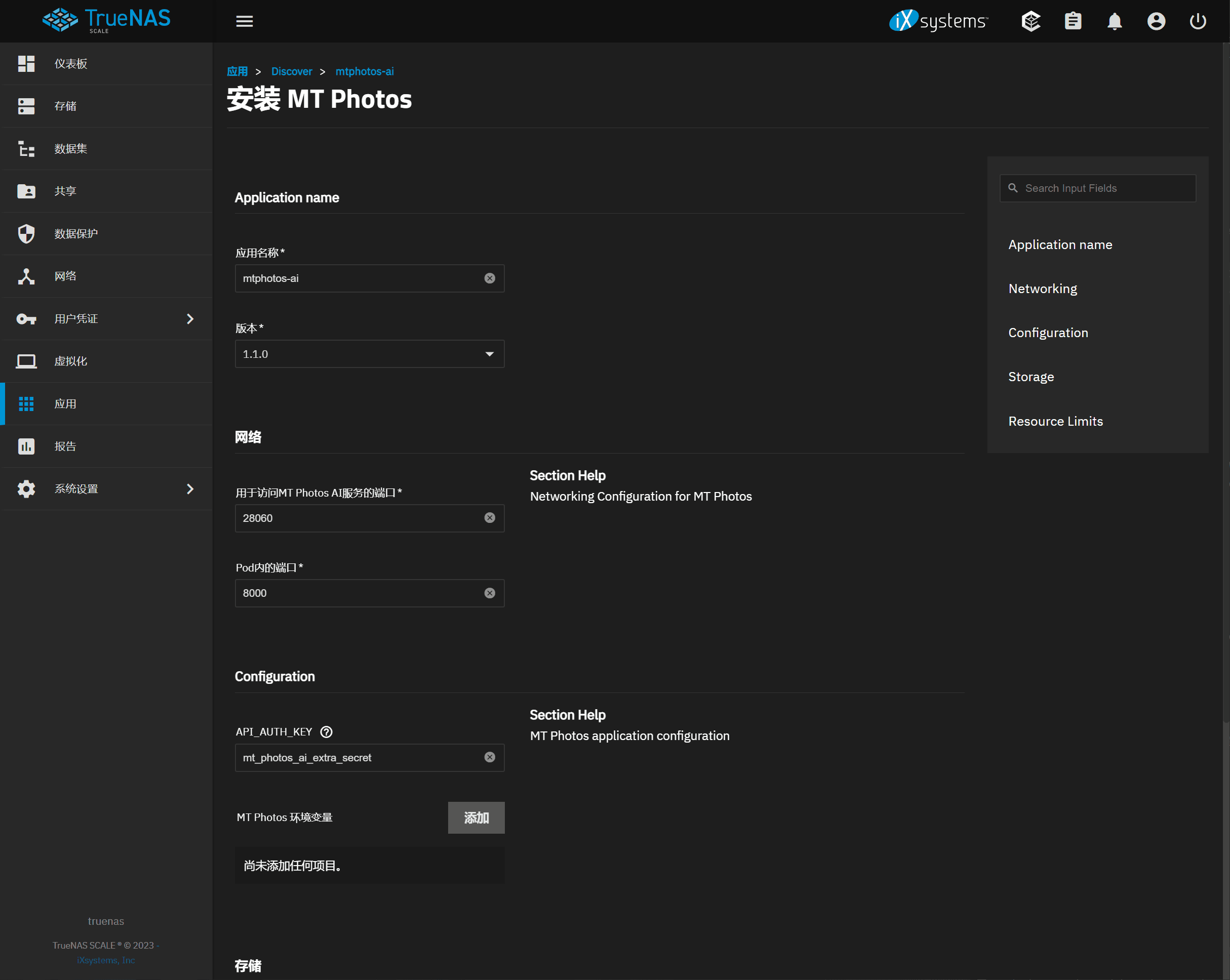Click the 网络 network icon
The height and width of the screenshot is (980, 1230).
coord(26,276)
